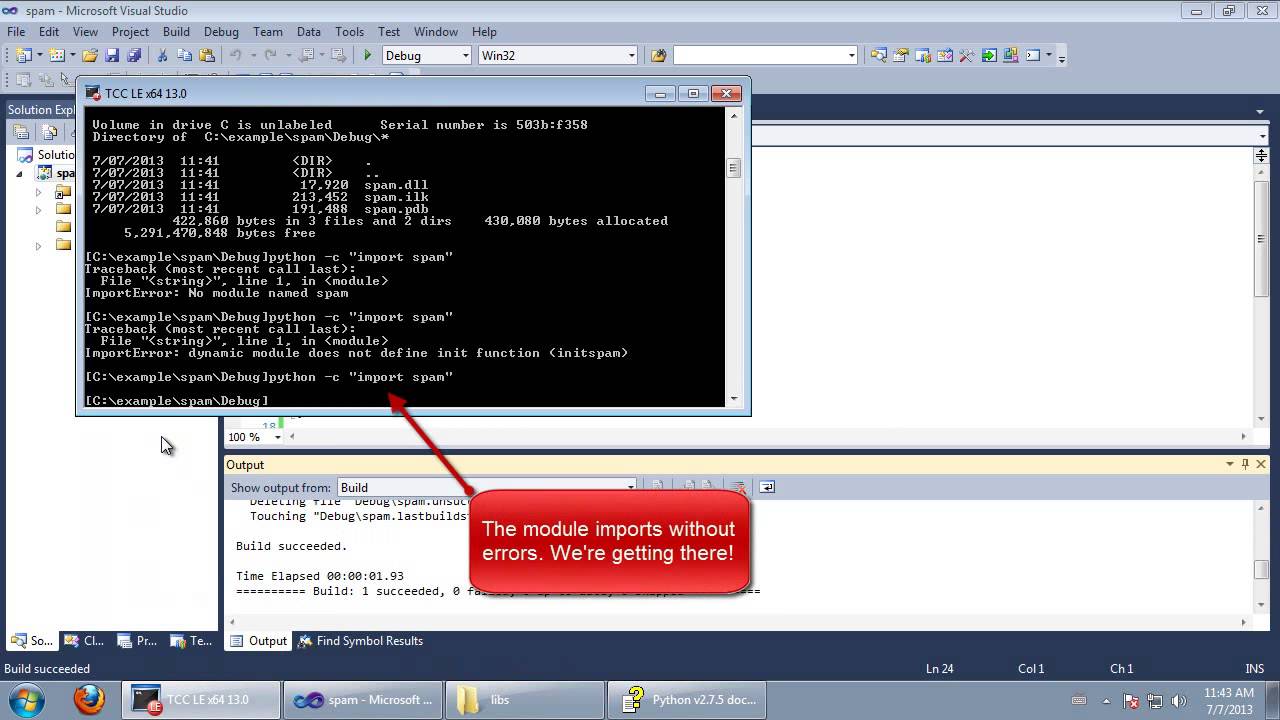Expand the last folder under spam project

pyautogui.click(x=39, y=245)
